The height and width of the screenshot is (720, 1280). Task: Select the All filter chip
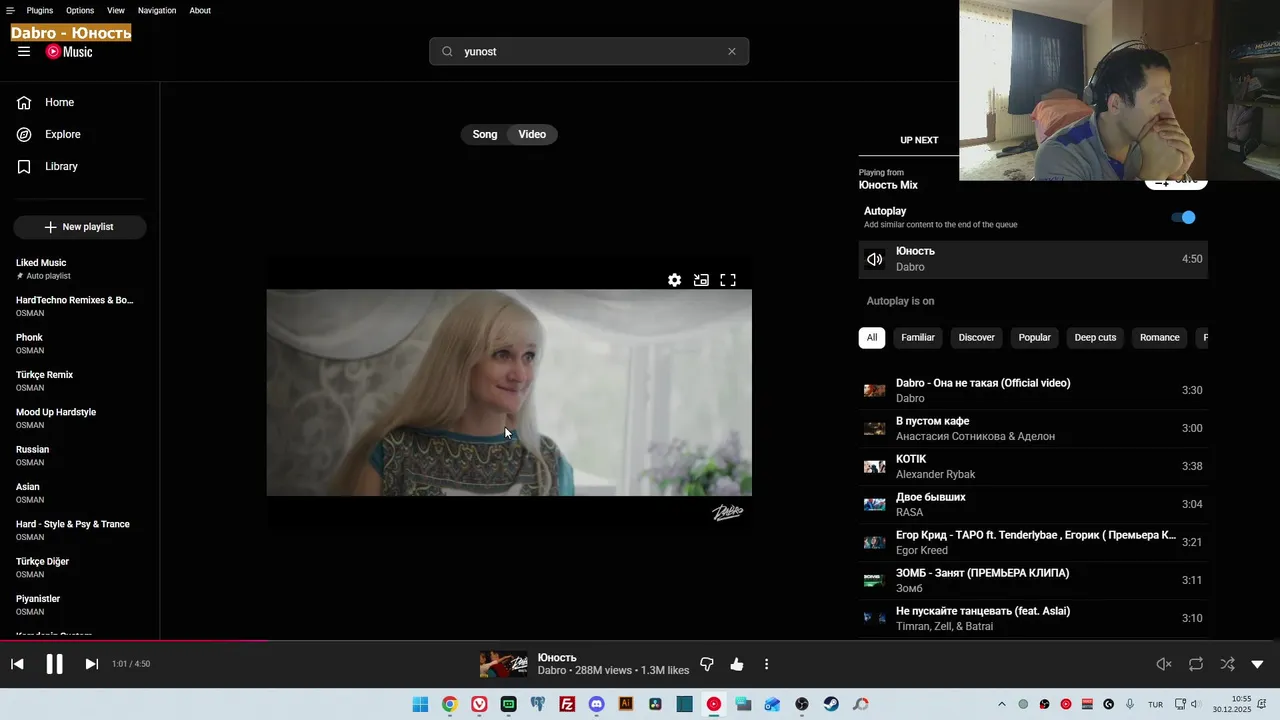pos(872,337)
